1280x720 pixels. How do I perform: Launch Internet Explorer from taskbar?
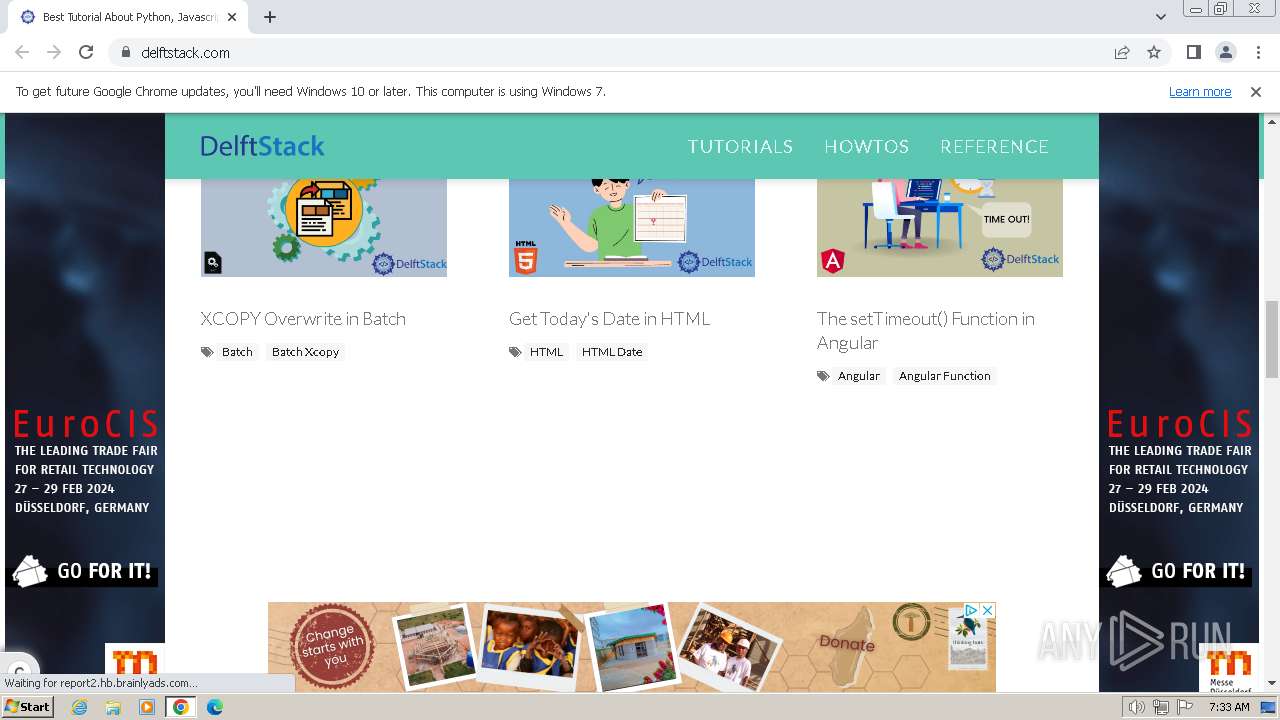point(80,707)
